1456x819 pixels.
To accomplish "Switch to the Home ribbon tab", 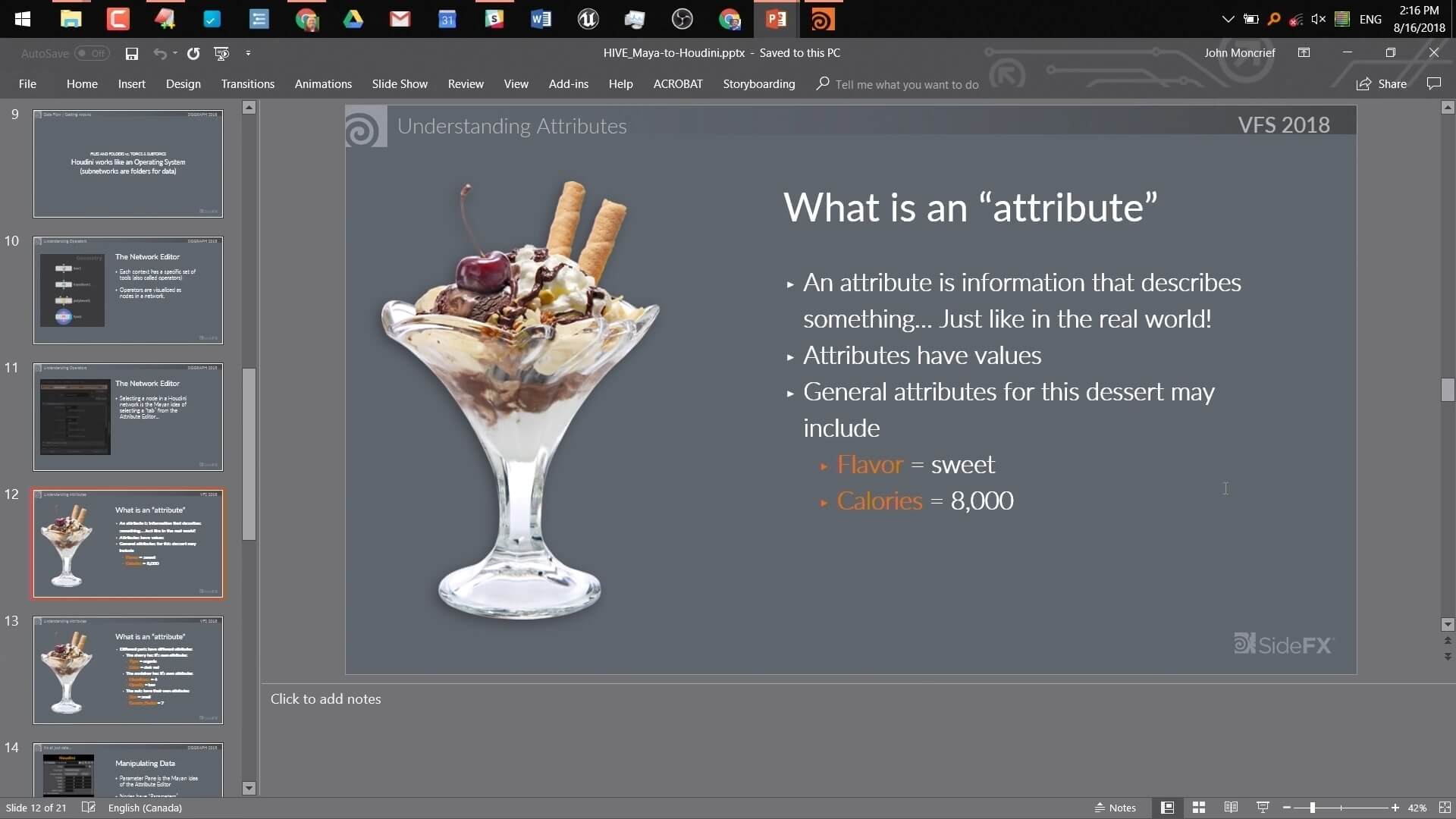I will 82,84.
